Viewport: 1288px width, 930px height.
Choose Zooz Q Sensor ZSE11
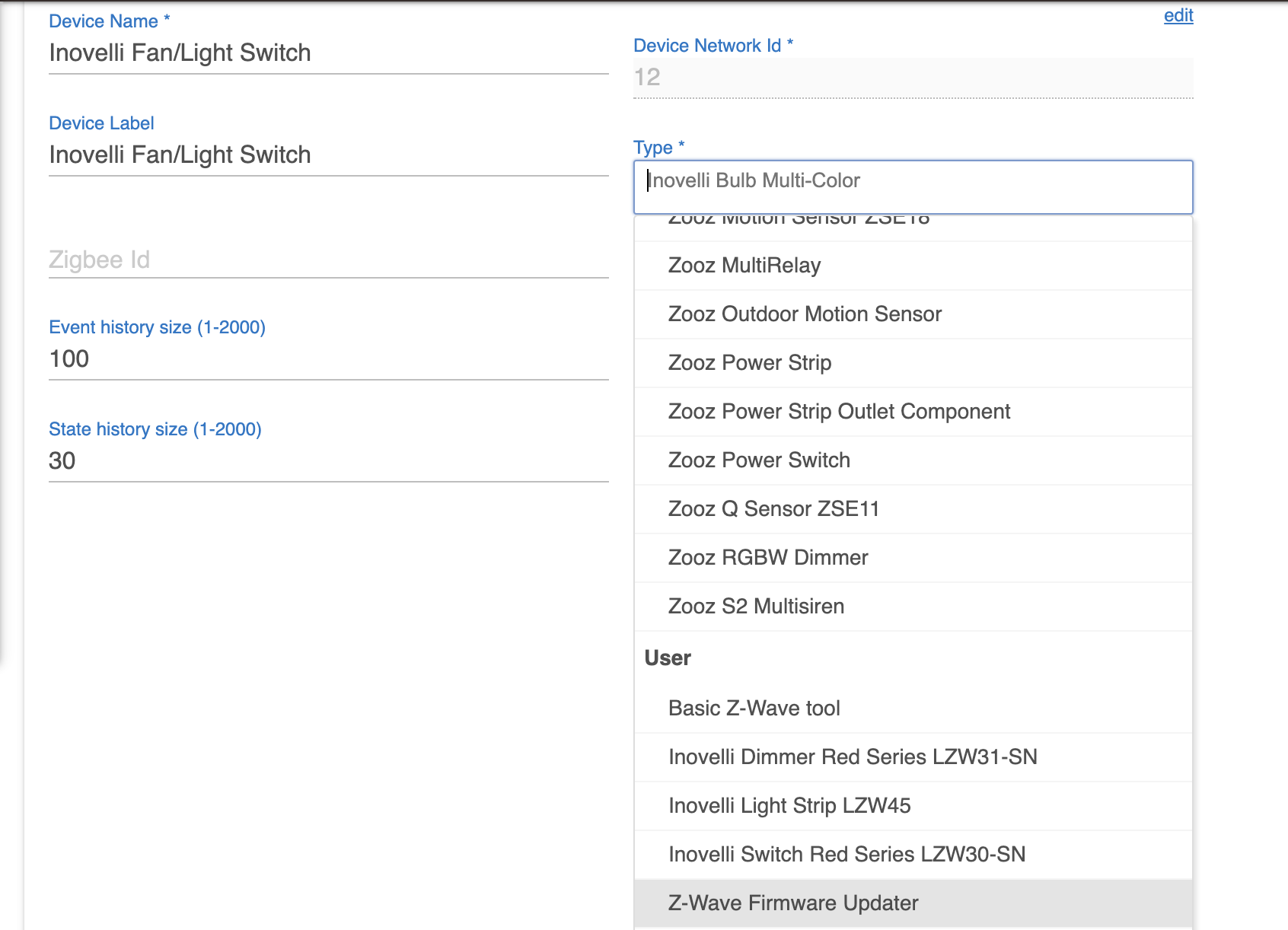(773, 509)
